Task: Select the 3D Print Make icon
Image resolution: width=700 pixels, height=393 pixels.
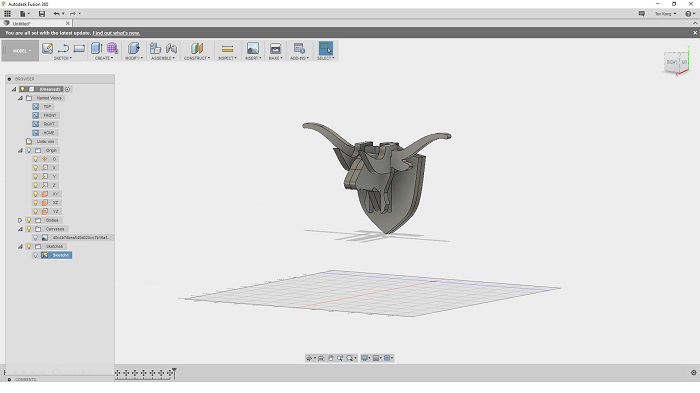Action: tap(275, 48)
